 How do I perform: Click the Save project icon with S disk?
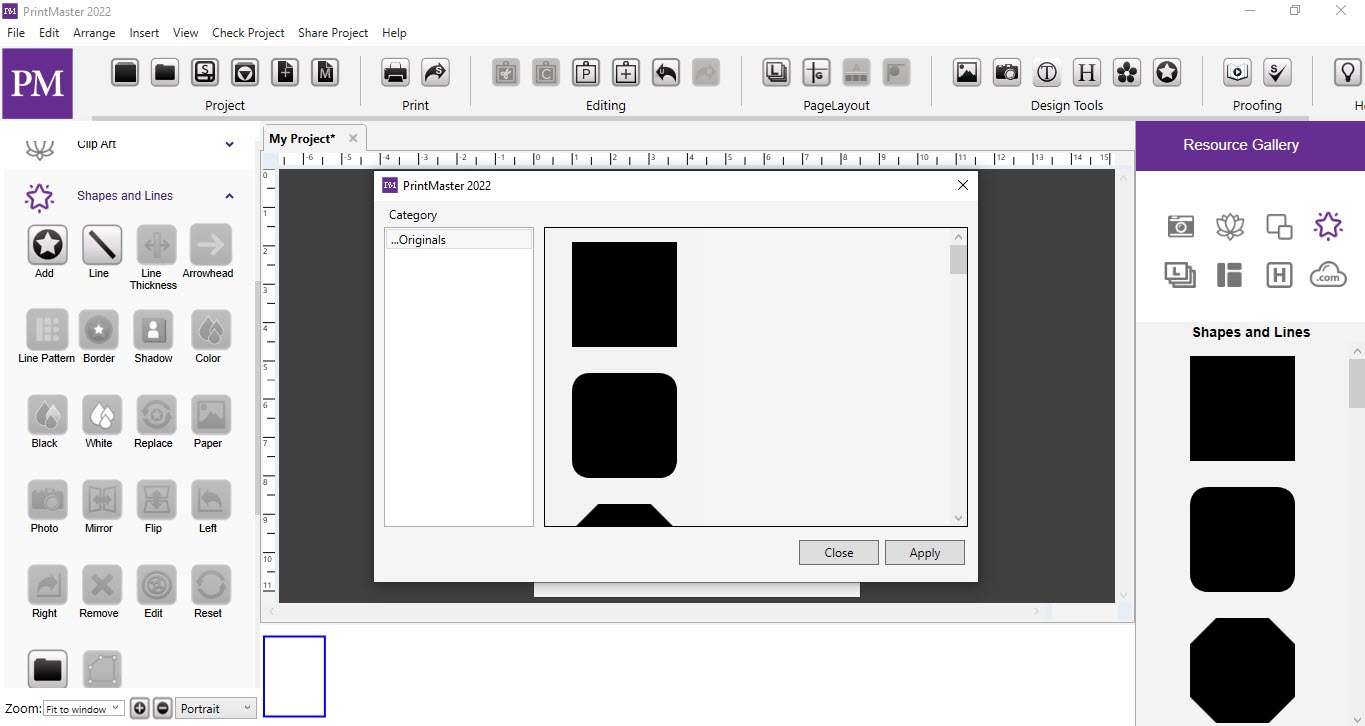coord(205,72)
